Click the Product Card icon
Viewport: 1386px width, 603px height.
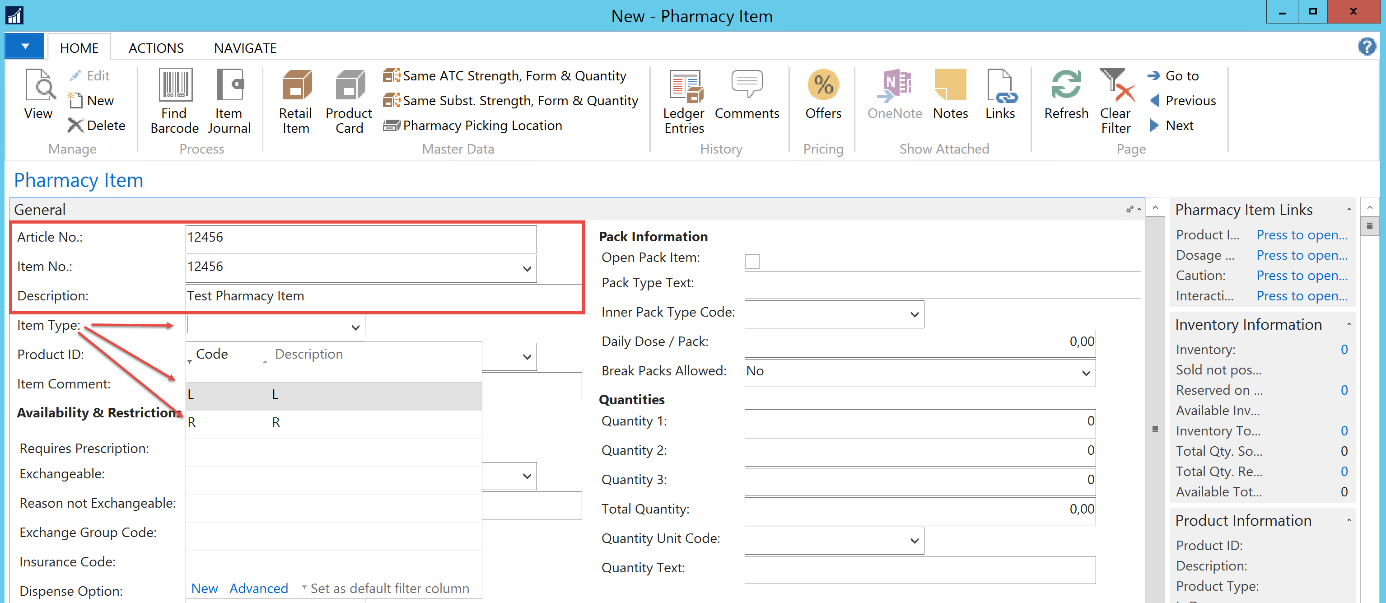click(349, 87)
